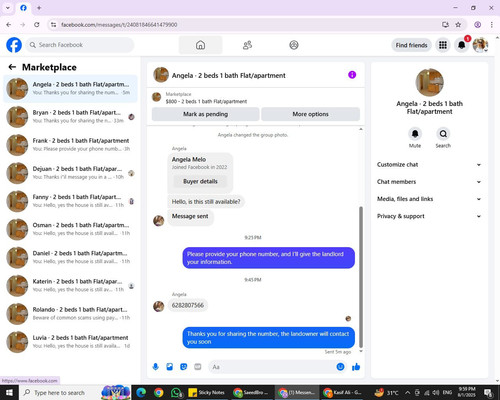The width and height of the screenshot is (500, 400).
Task: Click the message text field
Action: (272, 367)
